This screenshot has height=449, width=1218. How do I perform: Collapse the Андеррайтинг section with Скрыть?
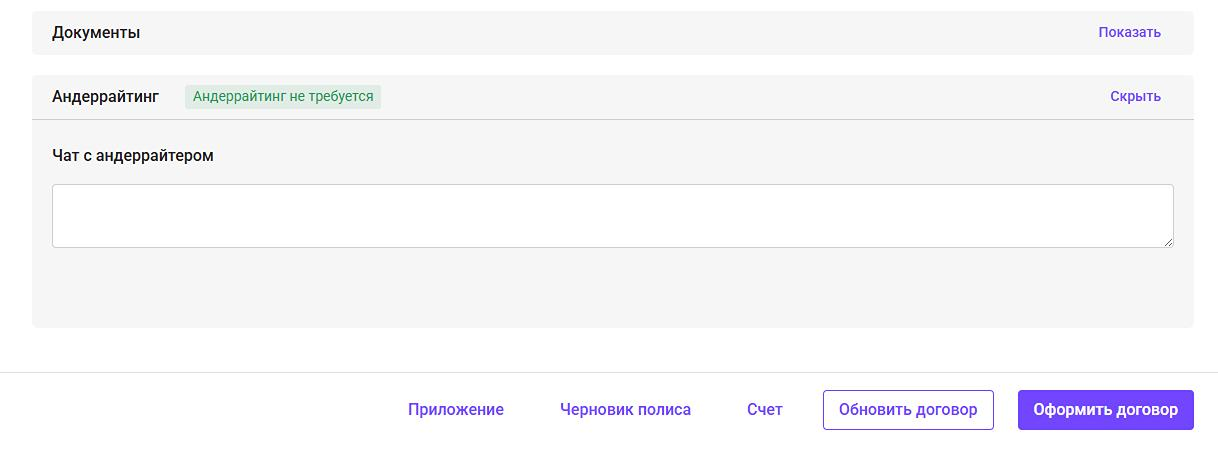pyautogui.click(x=1135, y=96)
